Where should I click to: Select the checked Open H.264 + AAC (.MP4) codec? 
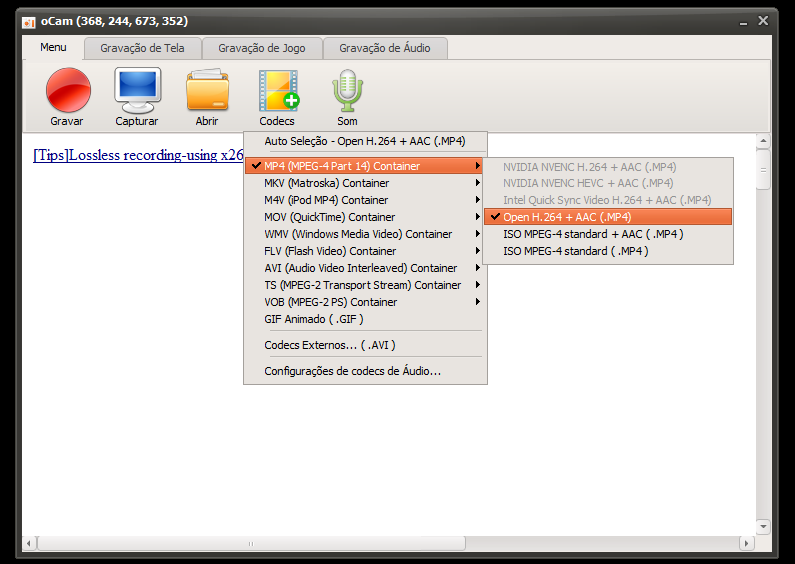[x=608, y=217]
